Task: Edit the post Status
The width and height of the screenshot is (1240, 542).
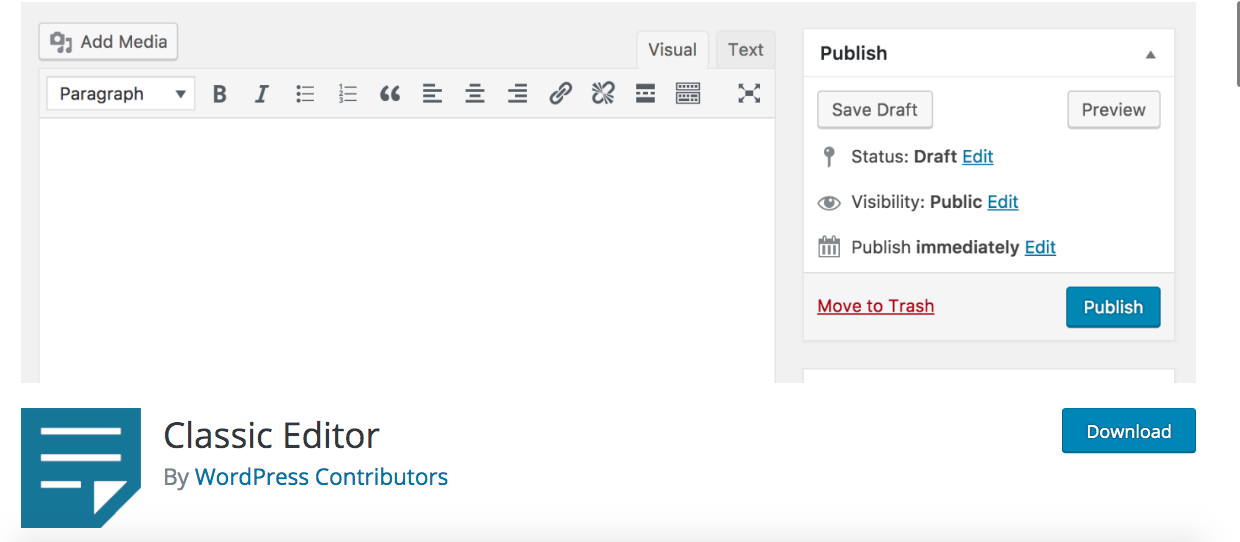Action: pos(977,157)
